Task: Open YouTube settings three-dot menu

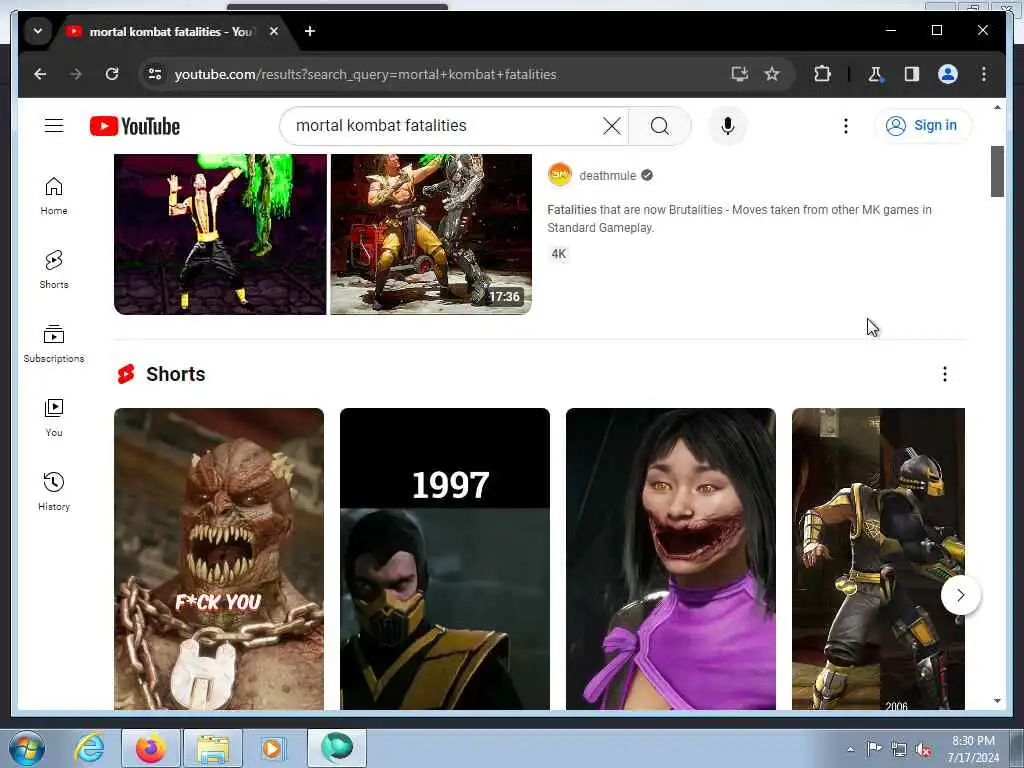Action: pos(846,125)
